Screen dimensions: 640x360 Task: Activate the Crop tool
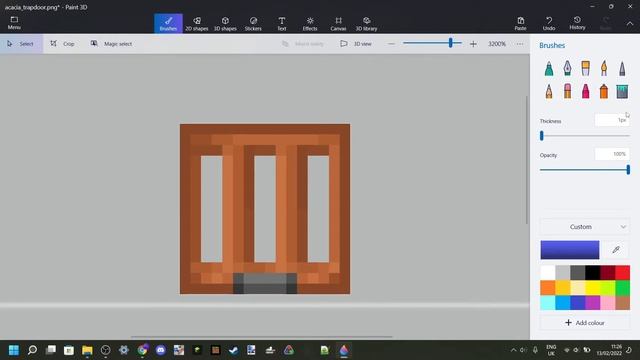click(x=62, y=44)
